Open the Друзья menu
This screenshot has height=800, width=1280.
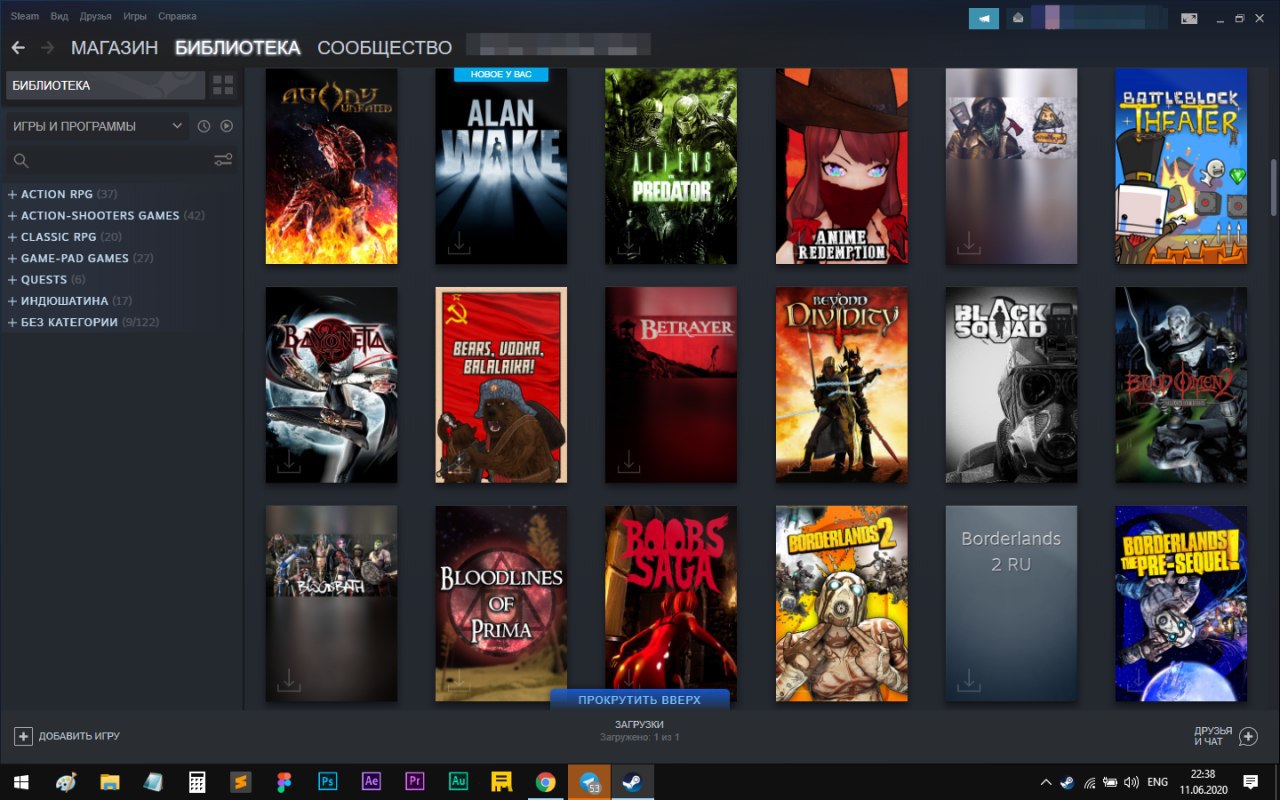point(95,16)
